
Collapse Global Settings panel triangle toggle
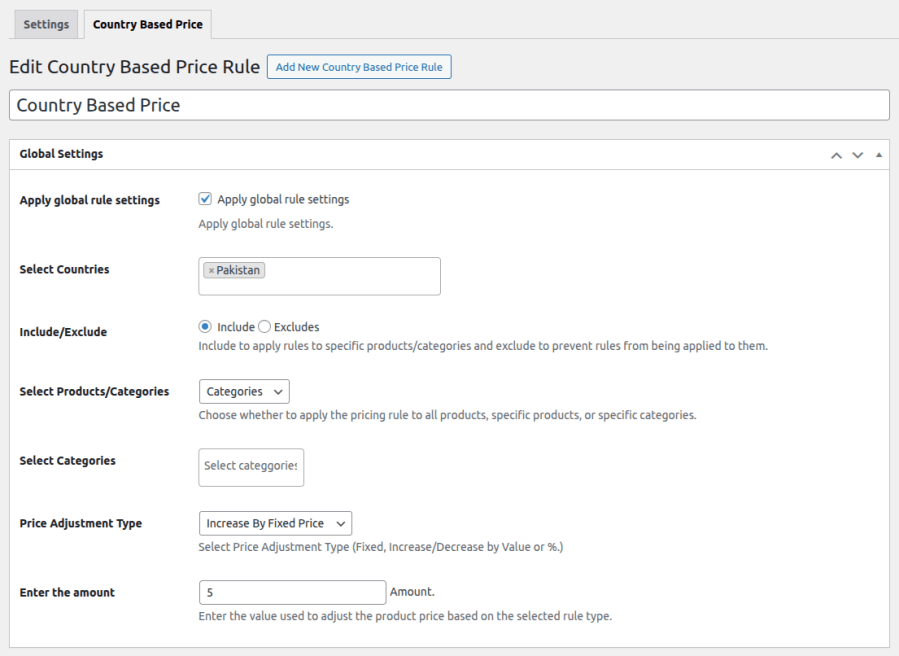point(879,155)
